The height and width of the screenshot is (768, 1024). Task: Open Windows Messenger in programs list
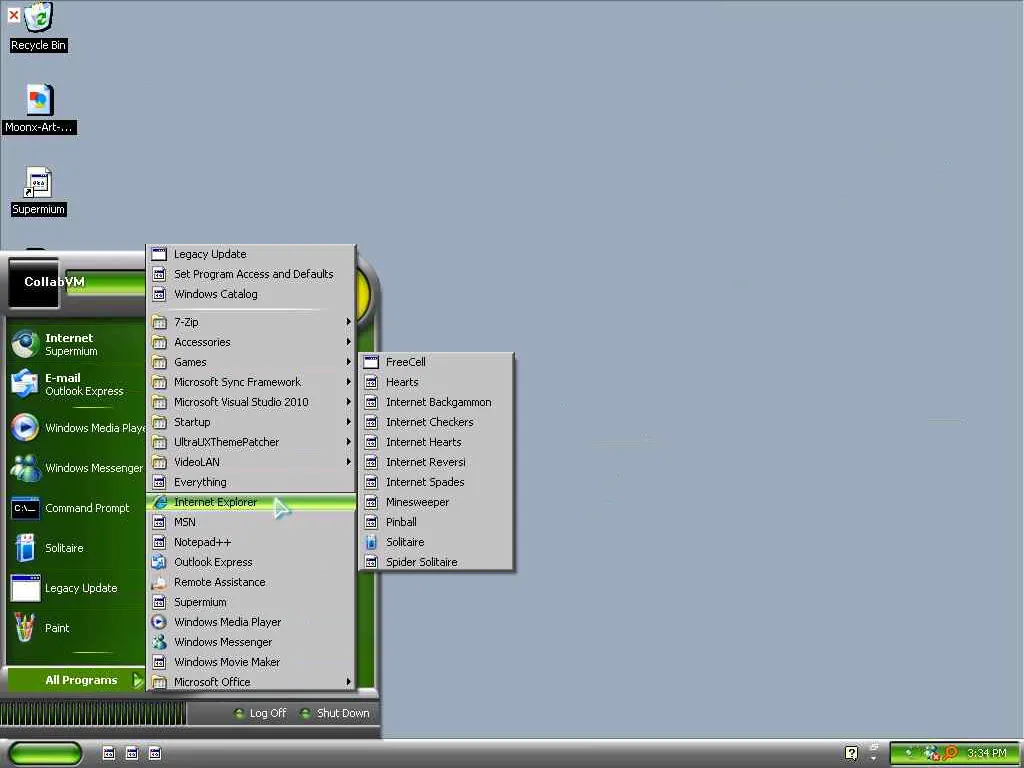click(x=251, y=642)
